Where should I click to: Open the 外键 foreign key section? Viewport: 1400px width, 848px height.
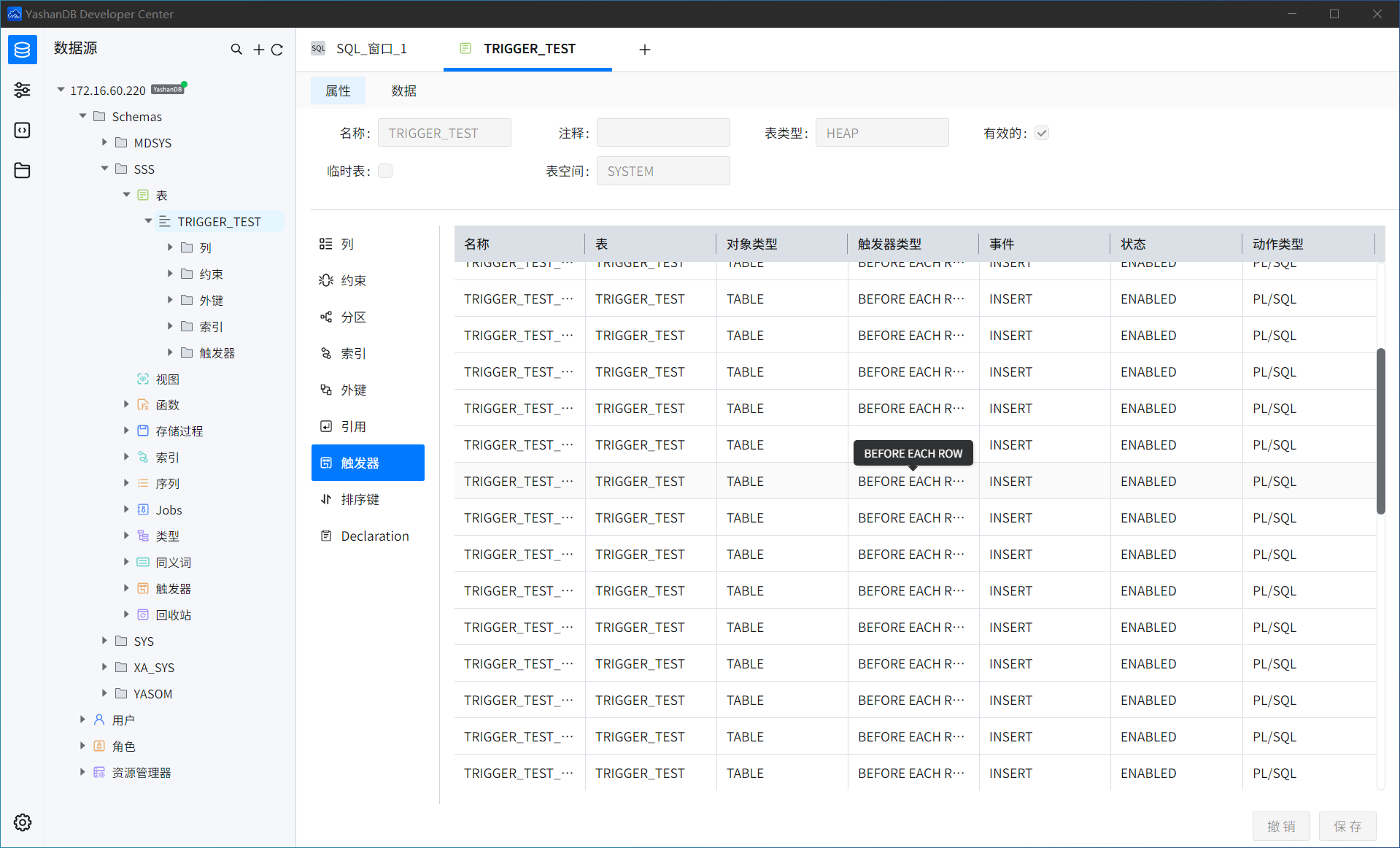click(x=353, y=389)
